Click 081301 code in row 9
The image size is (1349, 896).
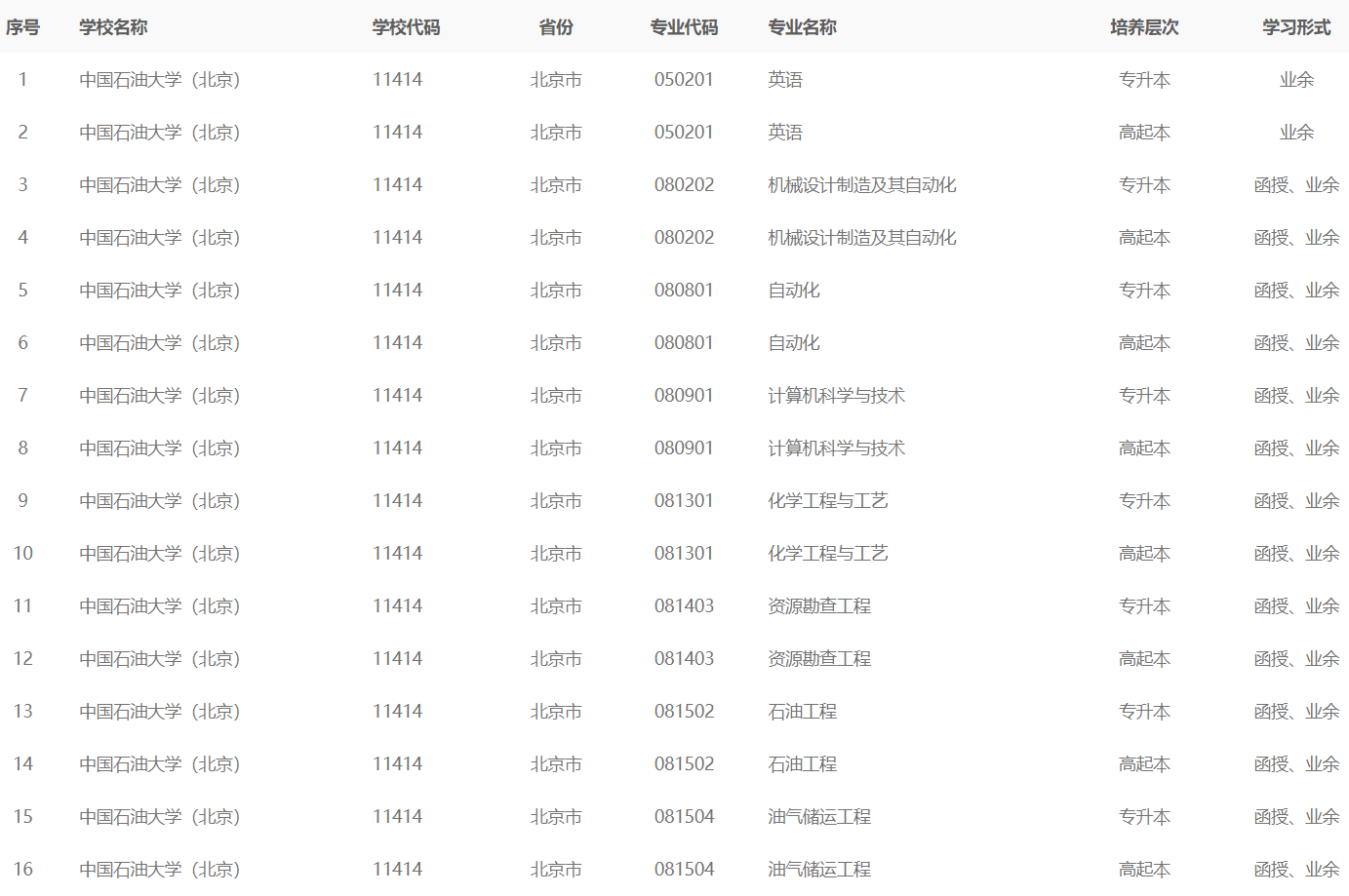pyautogui.click(x=684, y=501)
